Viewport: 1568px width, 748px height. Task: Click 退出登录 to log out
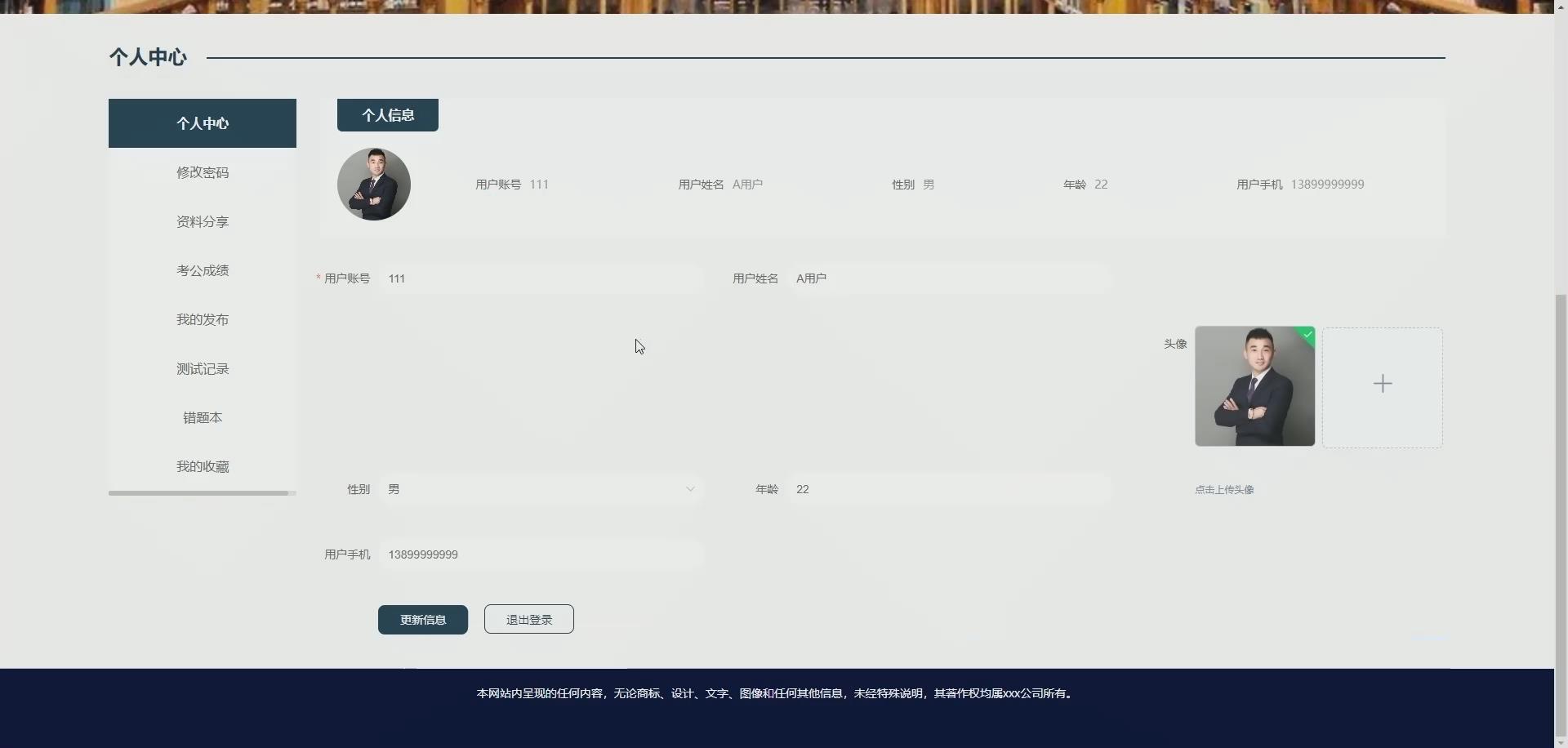pyautogui.click(x=528, y=618)
